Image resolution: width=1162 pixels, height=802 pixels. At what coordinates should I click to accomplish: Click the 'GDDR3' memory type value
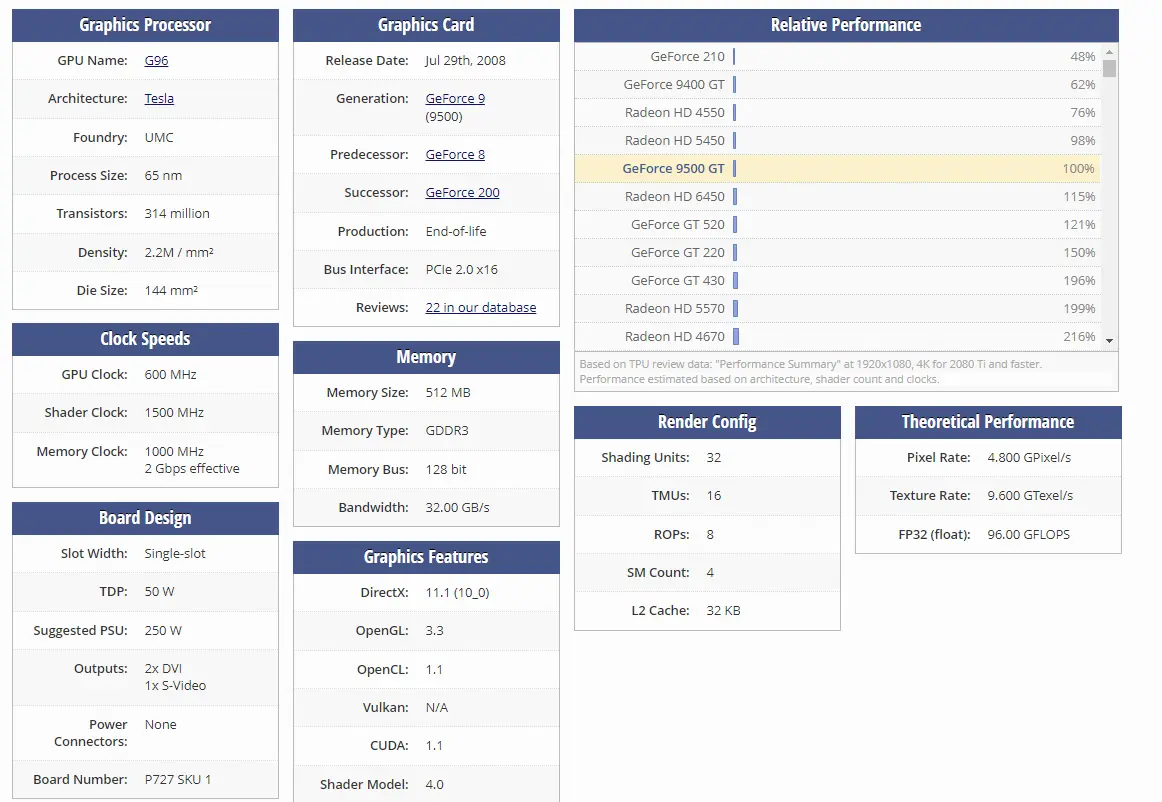click(x=447, y=431)
